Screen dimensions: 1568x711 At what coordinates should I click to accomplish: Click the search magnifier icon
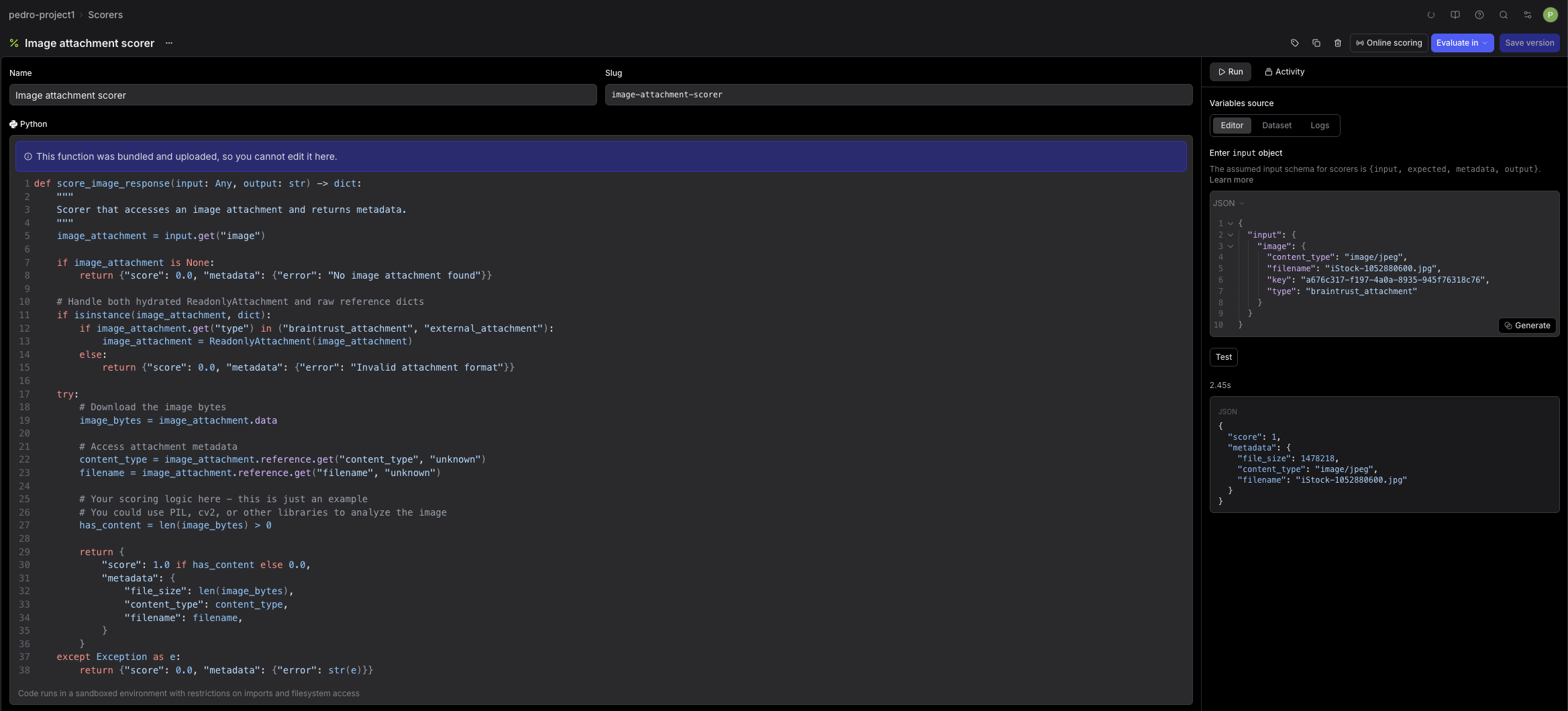(1503, 15)
